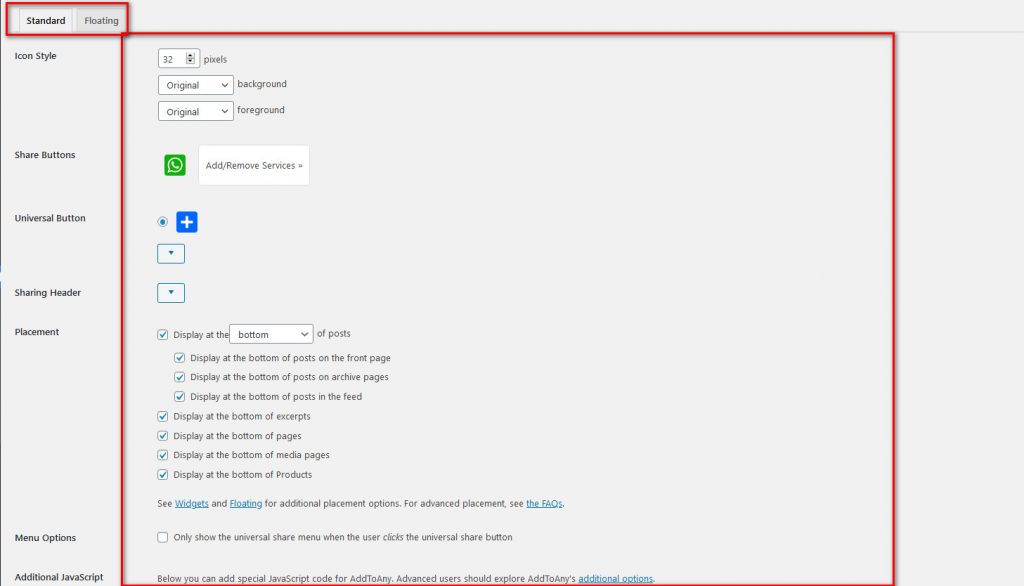Image resolution: width=1024 pixels, height=586 pixels.
Task: Click the WhatsApp share button icon
Action: coord(174,165)
